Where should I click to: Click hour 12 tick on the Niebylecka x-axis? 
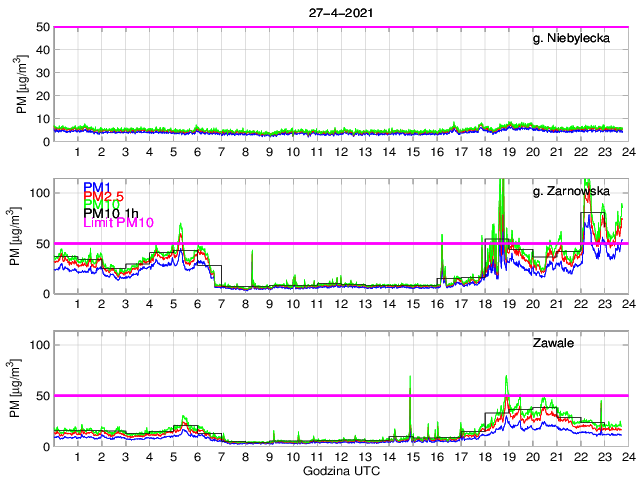[341, 151]
